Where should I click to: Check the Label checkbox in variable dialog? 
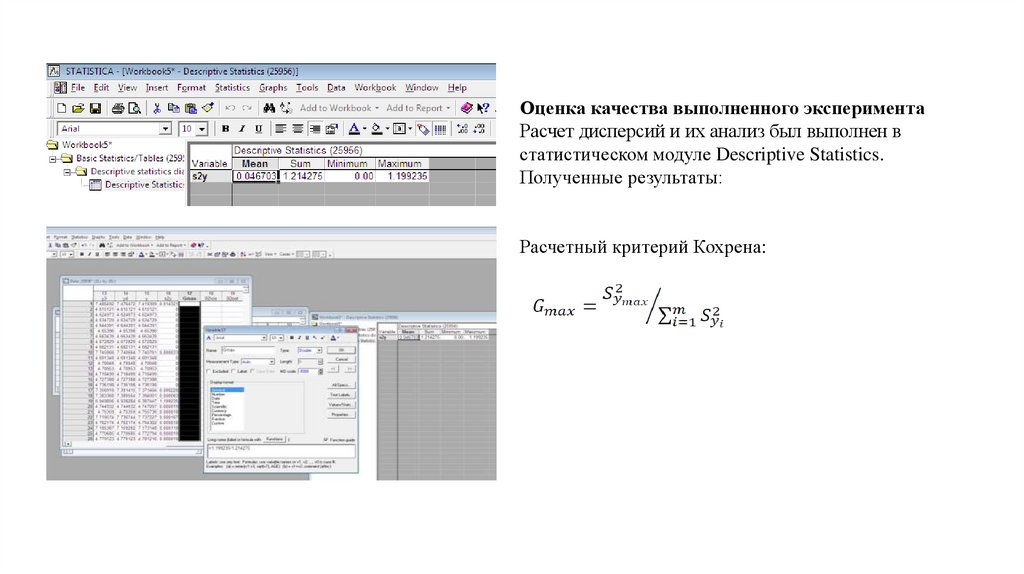[232, 370]
